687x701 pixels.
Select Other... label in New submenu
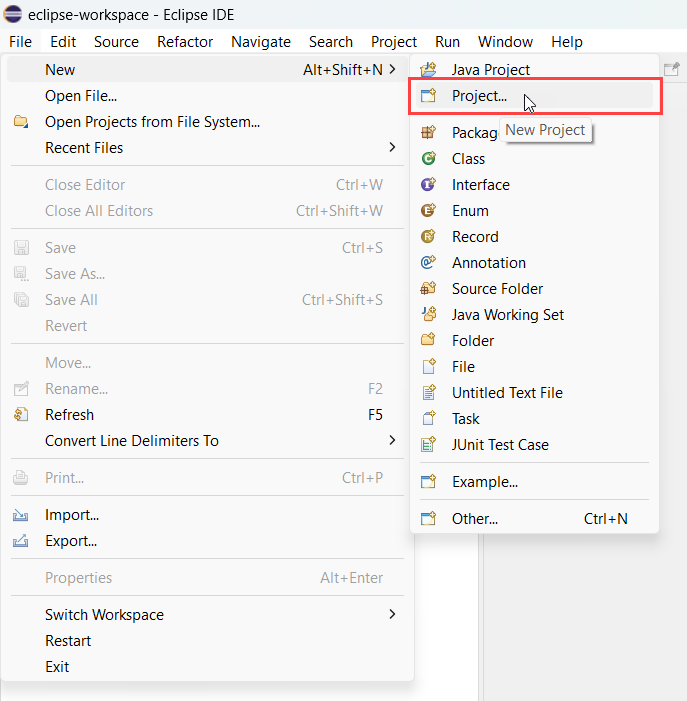coord(475,519)
